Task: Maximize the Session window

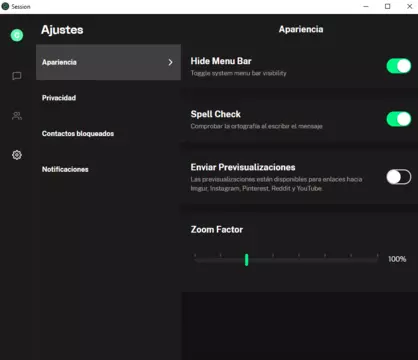Action: [x=388, y=6]
